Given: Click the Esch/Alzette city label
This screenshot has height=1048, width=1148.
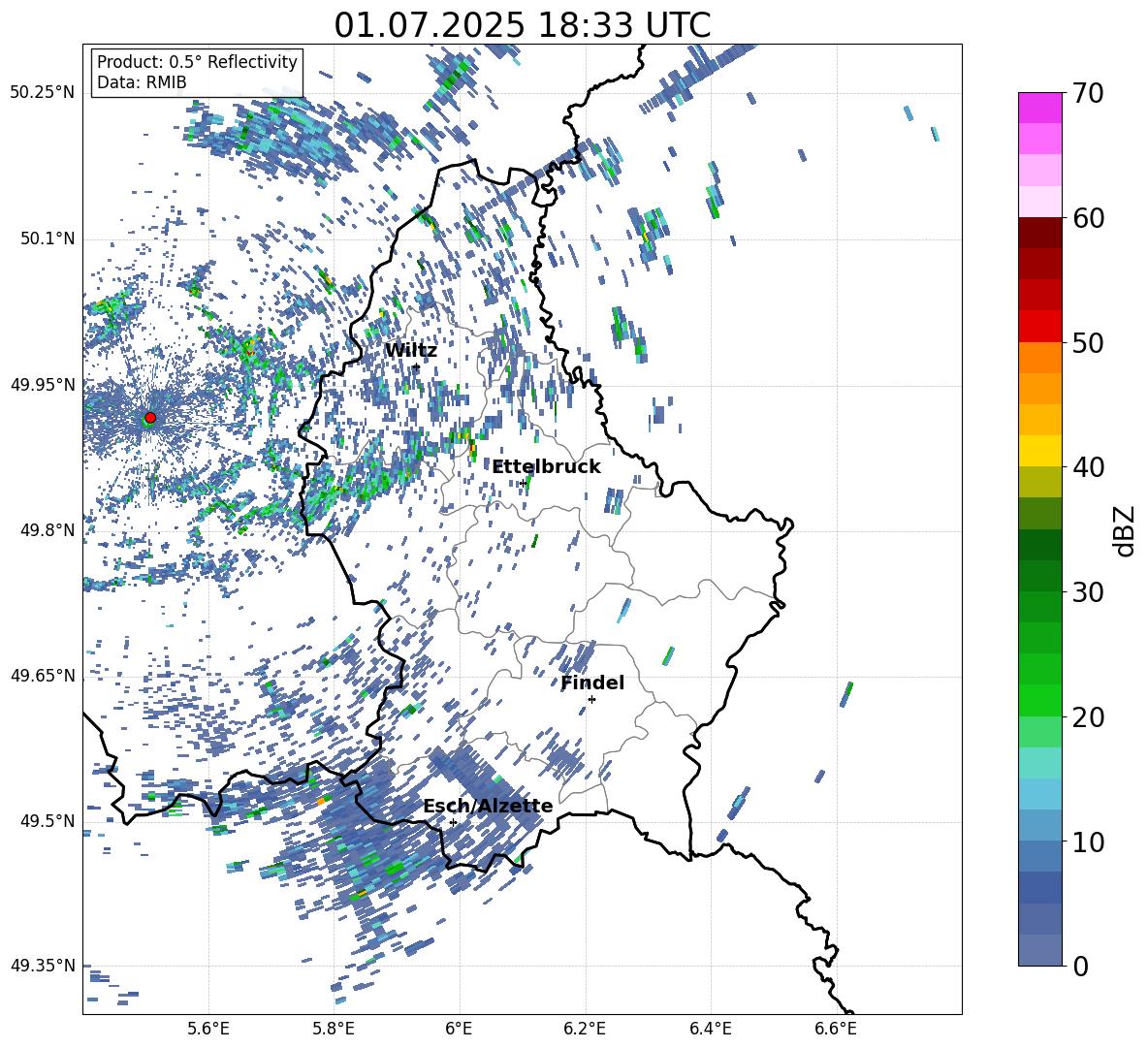Looking at the screenshot, I should click(488, 807).
